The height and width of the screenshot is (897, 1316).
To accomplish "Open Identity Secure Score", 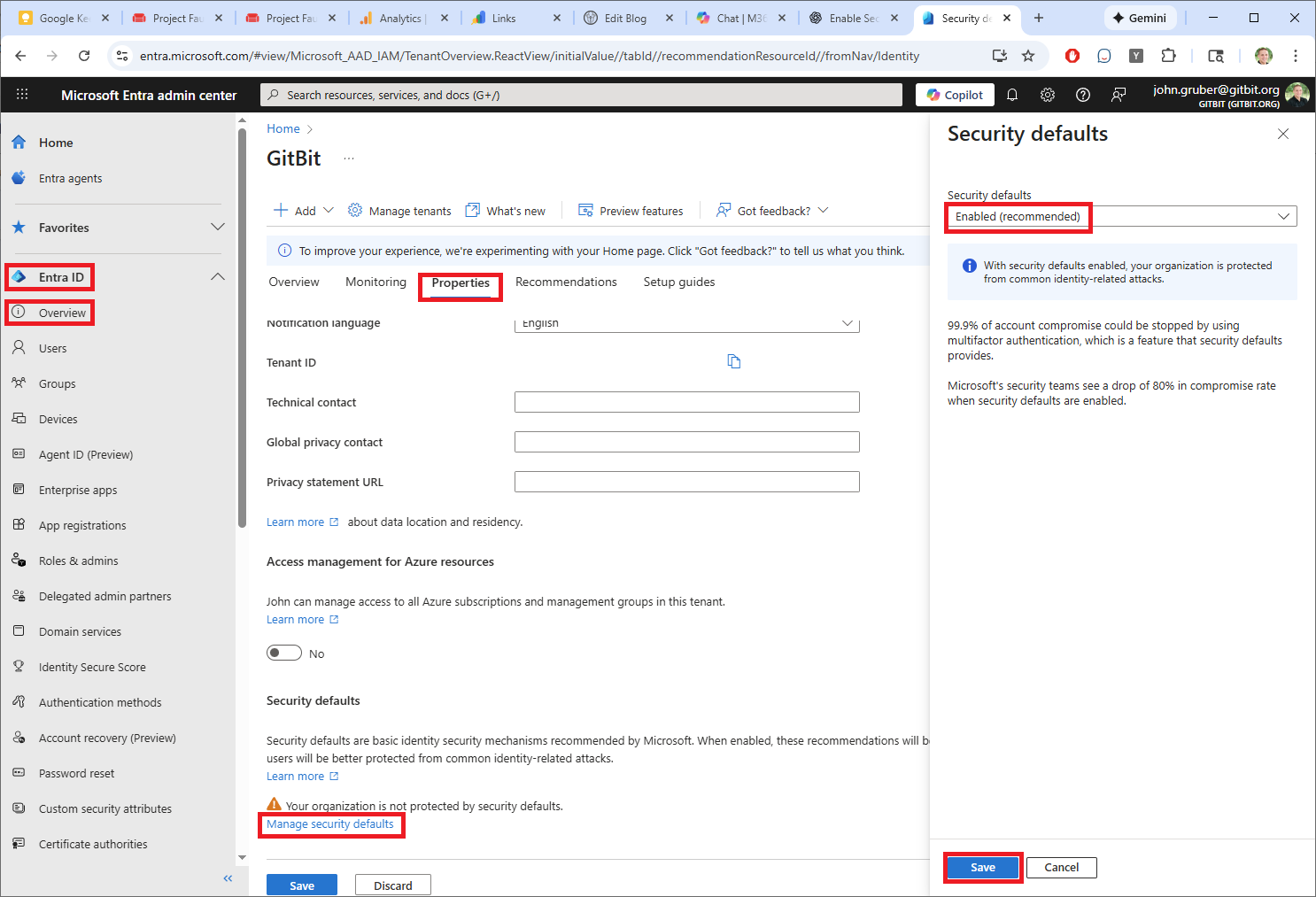I will pos(91,666).
